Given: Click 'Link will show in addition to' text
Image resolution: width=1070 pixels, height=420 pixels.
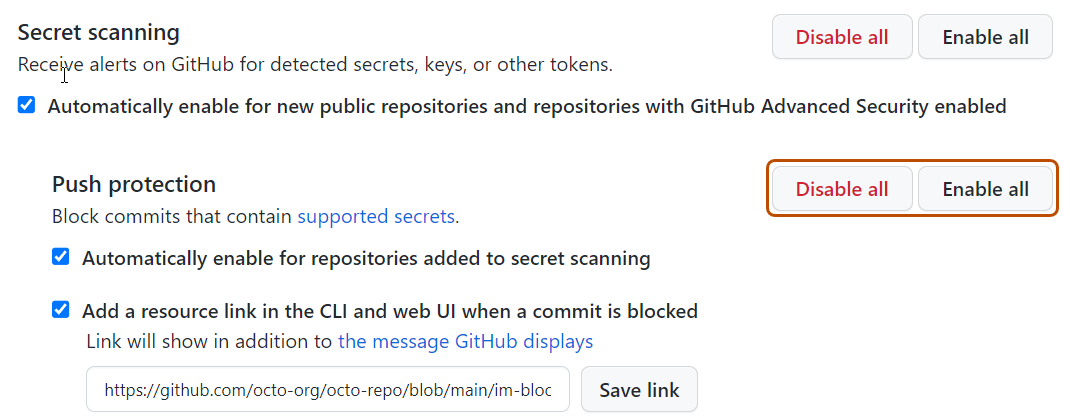Looking at the screenshot, I should click(209, 341).
